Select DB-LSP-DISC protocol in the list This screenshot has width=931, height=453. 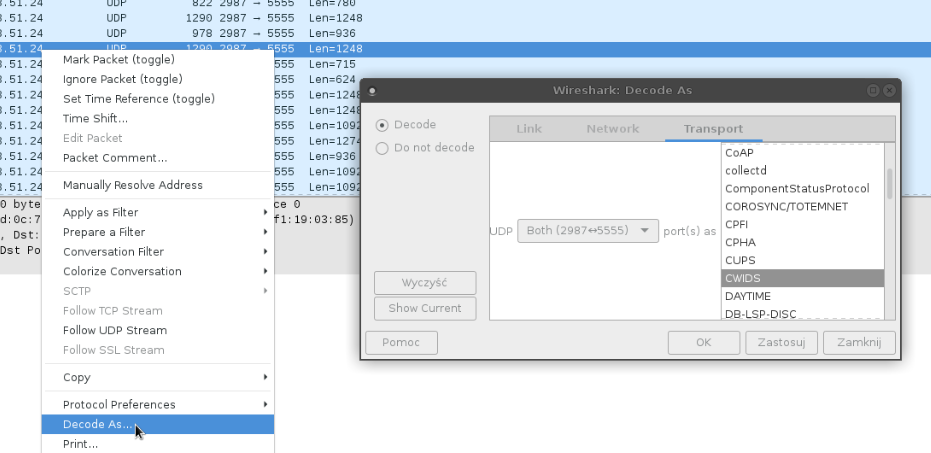802,313
